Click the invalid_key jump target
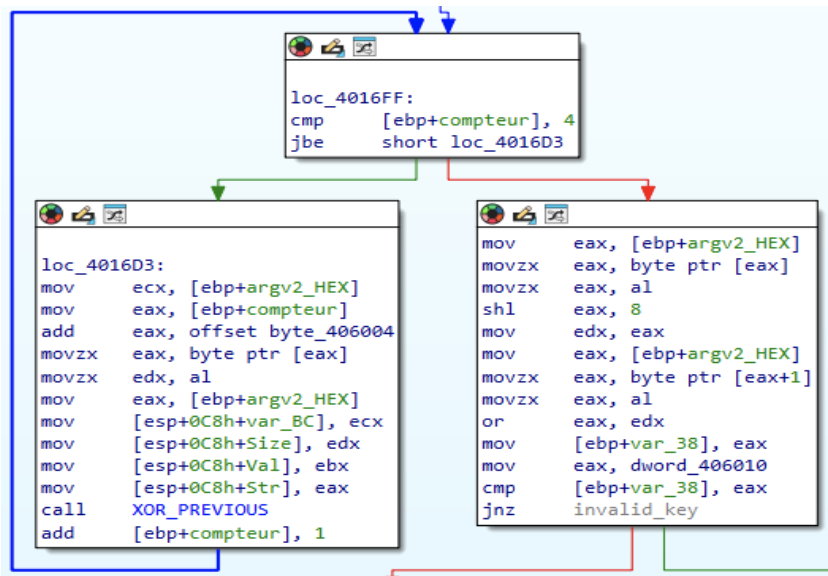The width and height of the screenshot is (828, 576). [x=635, y=510]
